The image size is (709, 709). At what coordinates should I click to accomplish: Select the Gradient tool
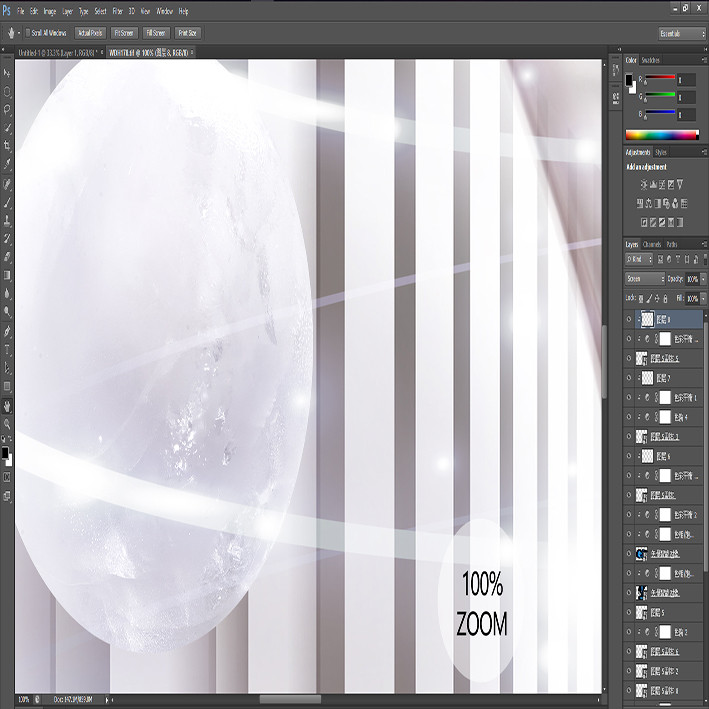click(x=7, y=275)
